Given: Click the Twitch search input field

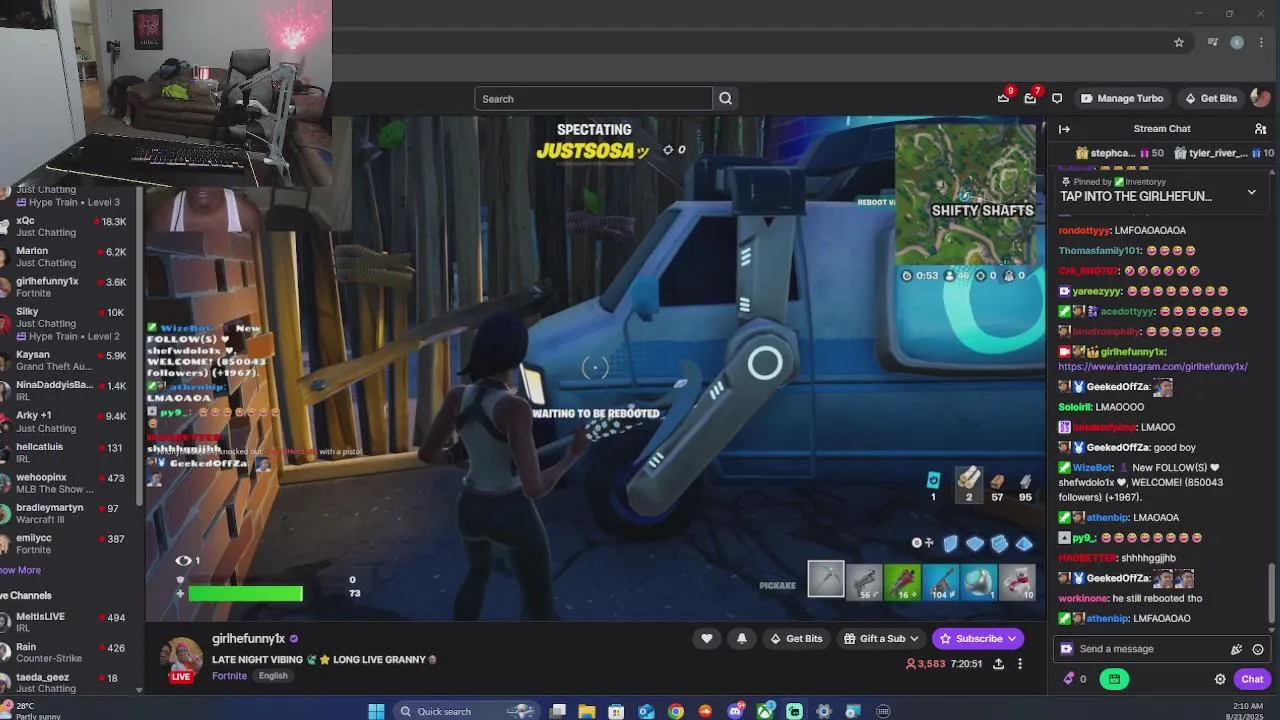Looking at the screenshot, I should (593, 98).
